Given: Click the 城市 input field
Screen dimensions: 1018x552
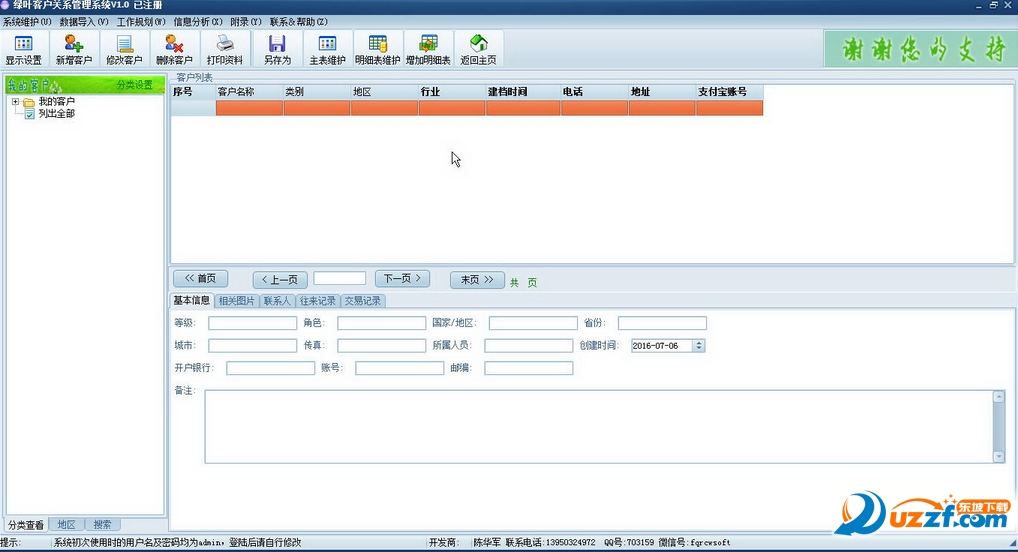Looking at the screenshot, I should tap(253, 345).
